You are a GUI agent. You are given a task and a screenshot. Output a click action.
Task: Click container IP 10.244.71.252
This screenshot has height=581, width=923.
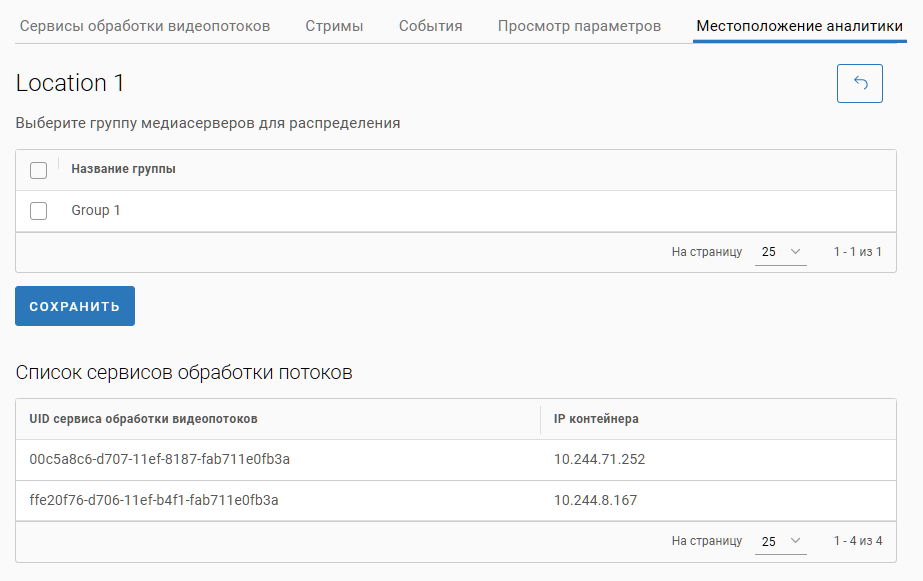point(600,460)
